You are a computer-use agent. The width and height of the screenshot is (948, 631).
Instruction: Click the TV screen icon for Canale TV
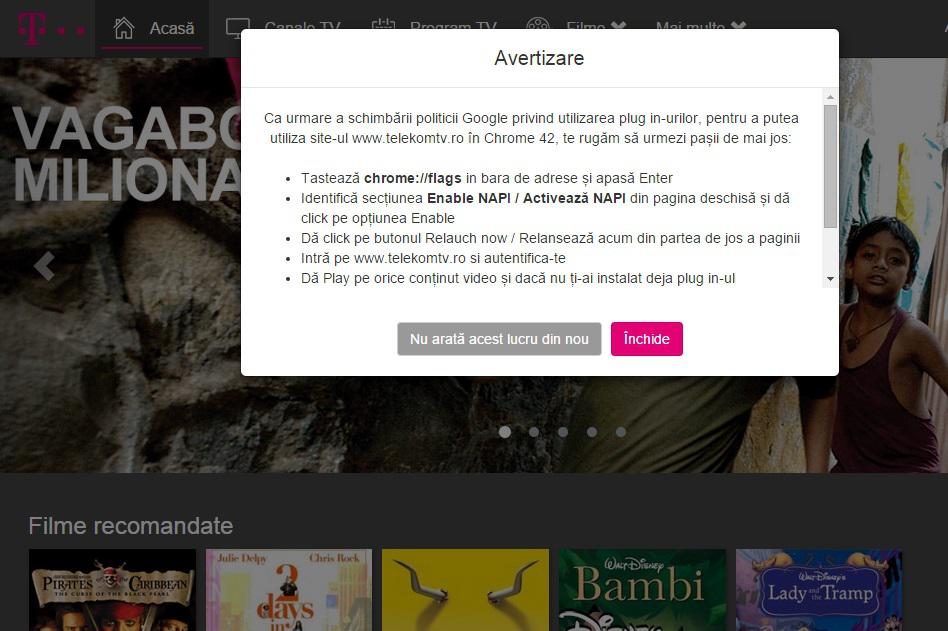238,27
